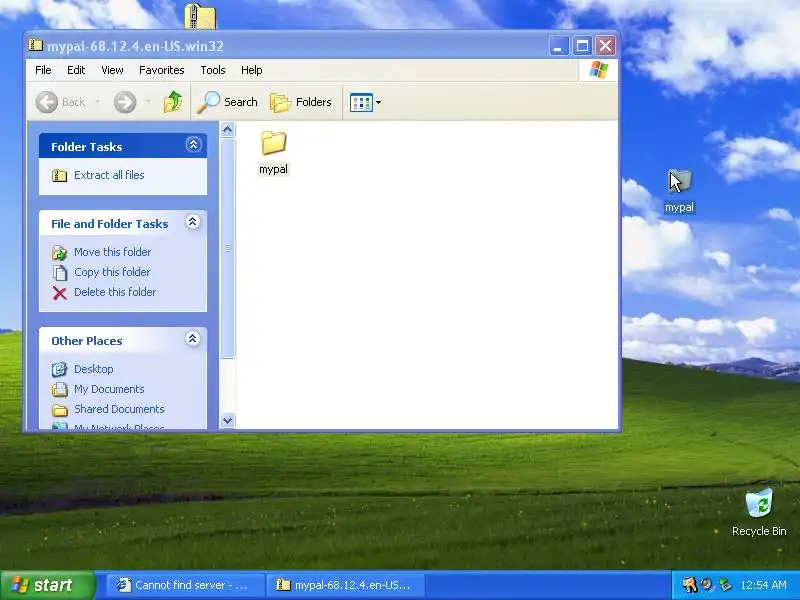Collapse the Folder Tasks panel
Image resolution: width=800 pixels, height=600 pixels.
point(193,145)
